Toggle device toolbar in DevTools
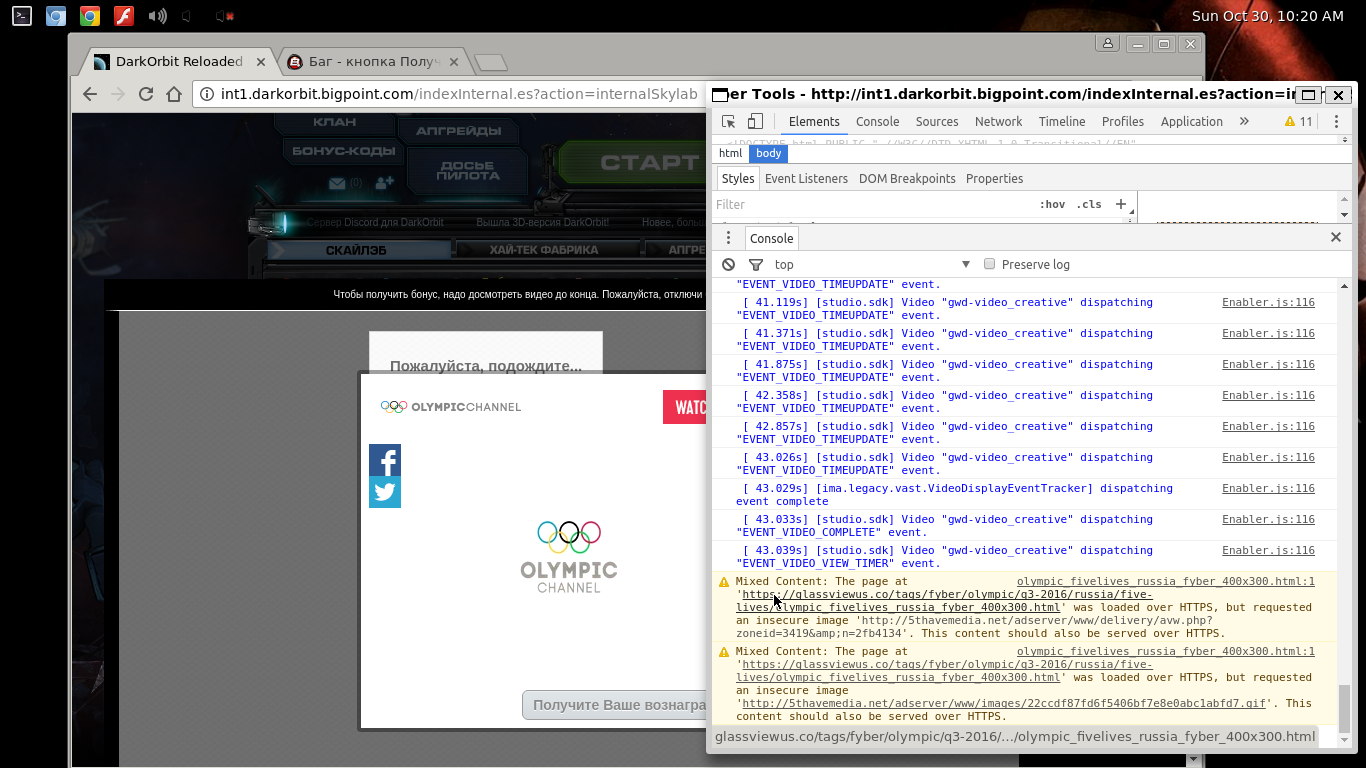The width and height of the screenshot is (1366, 768). (x=755, y=121)
